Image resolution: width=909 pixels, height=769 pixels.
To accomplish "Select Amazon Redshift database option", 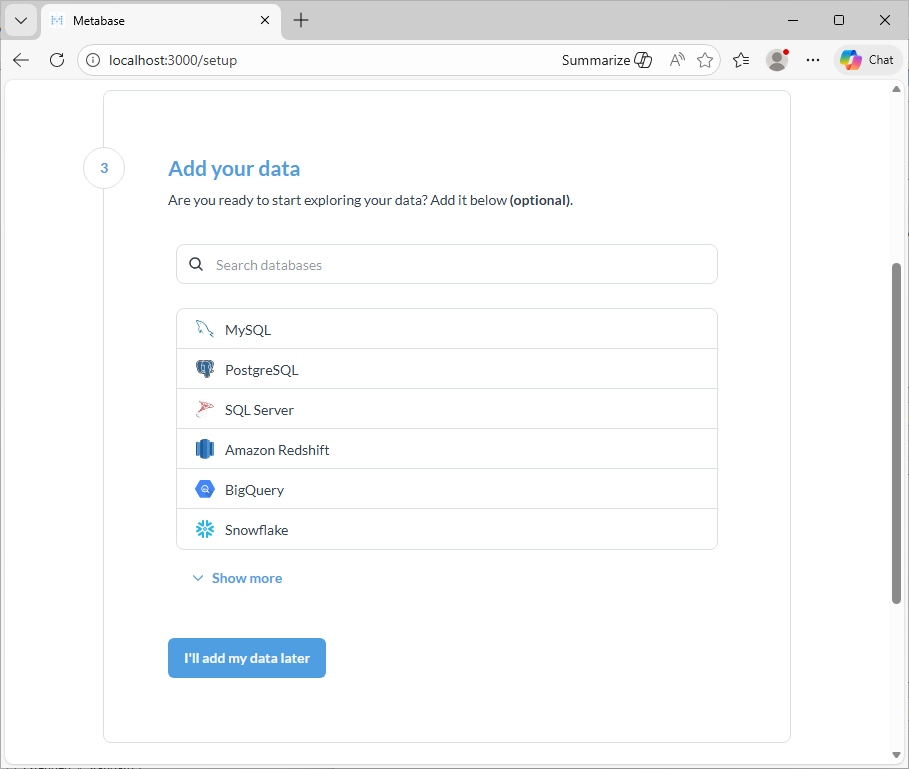I will (447, 449).
